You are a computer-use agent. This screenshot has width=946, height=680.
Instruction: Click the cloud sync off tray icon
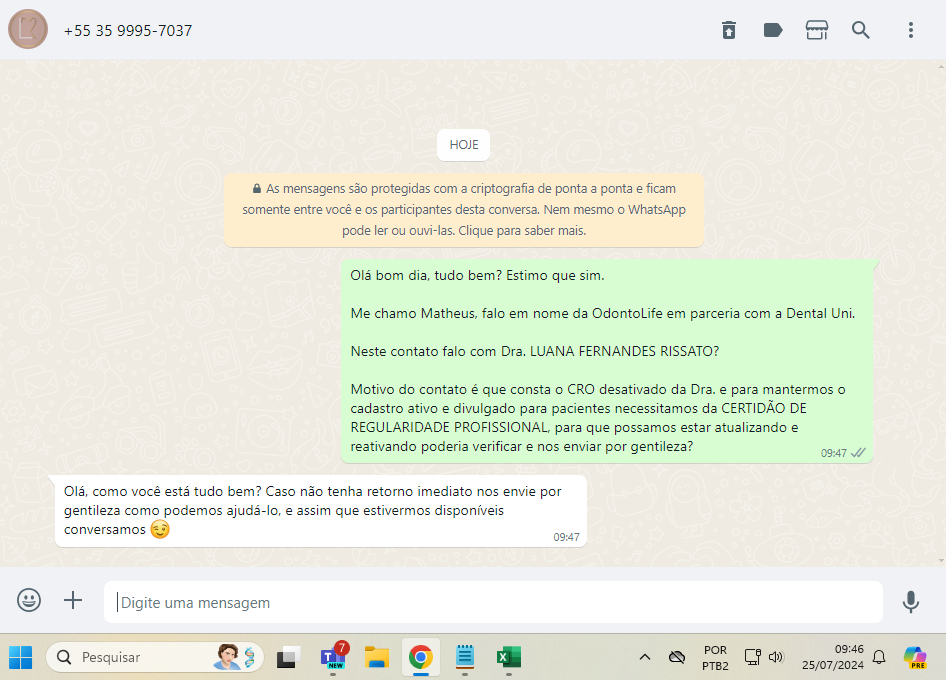[677, 657]
